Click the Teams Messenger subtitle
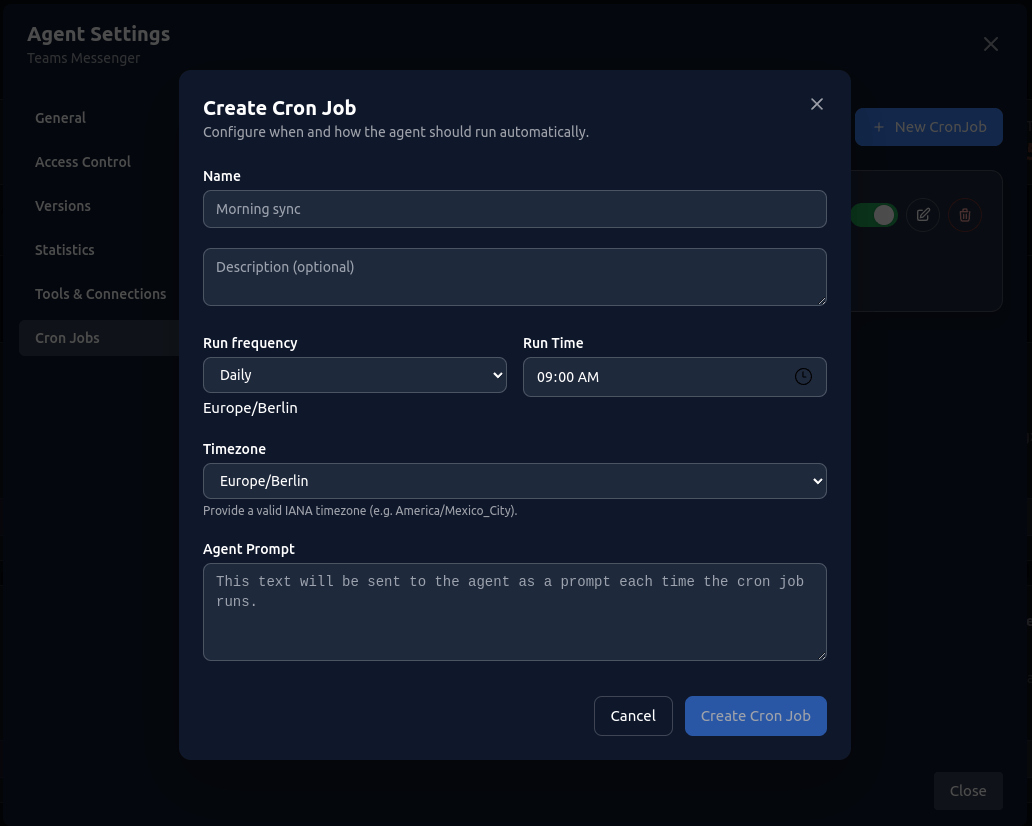 coord(84,59)
